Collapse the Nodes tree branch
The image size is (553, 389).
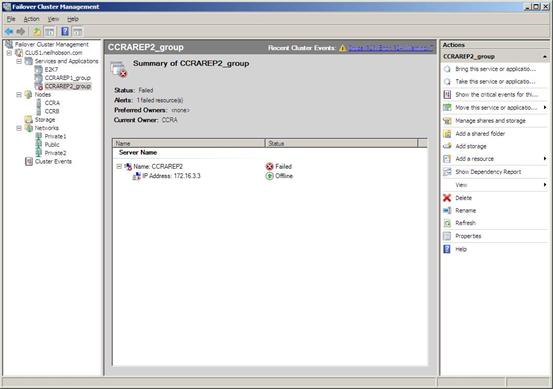coord(19,95)
